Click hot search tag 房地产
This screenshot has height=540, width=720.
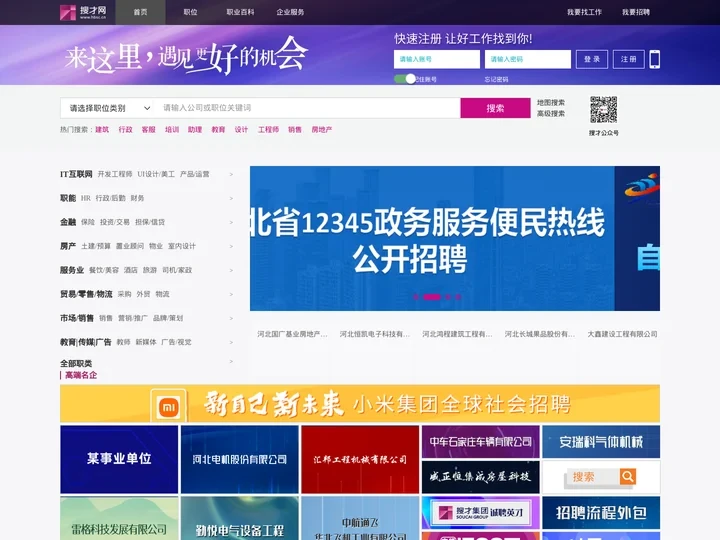tap(321, 129)
